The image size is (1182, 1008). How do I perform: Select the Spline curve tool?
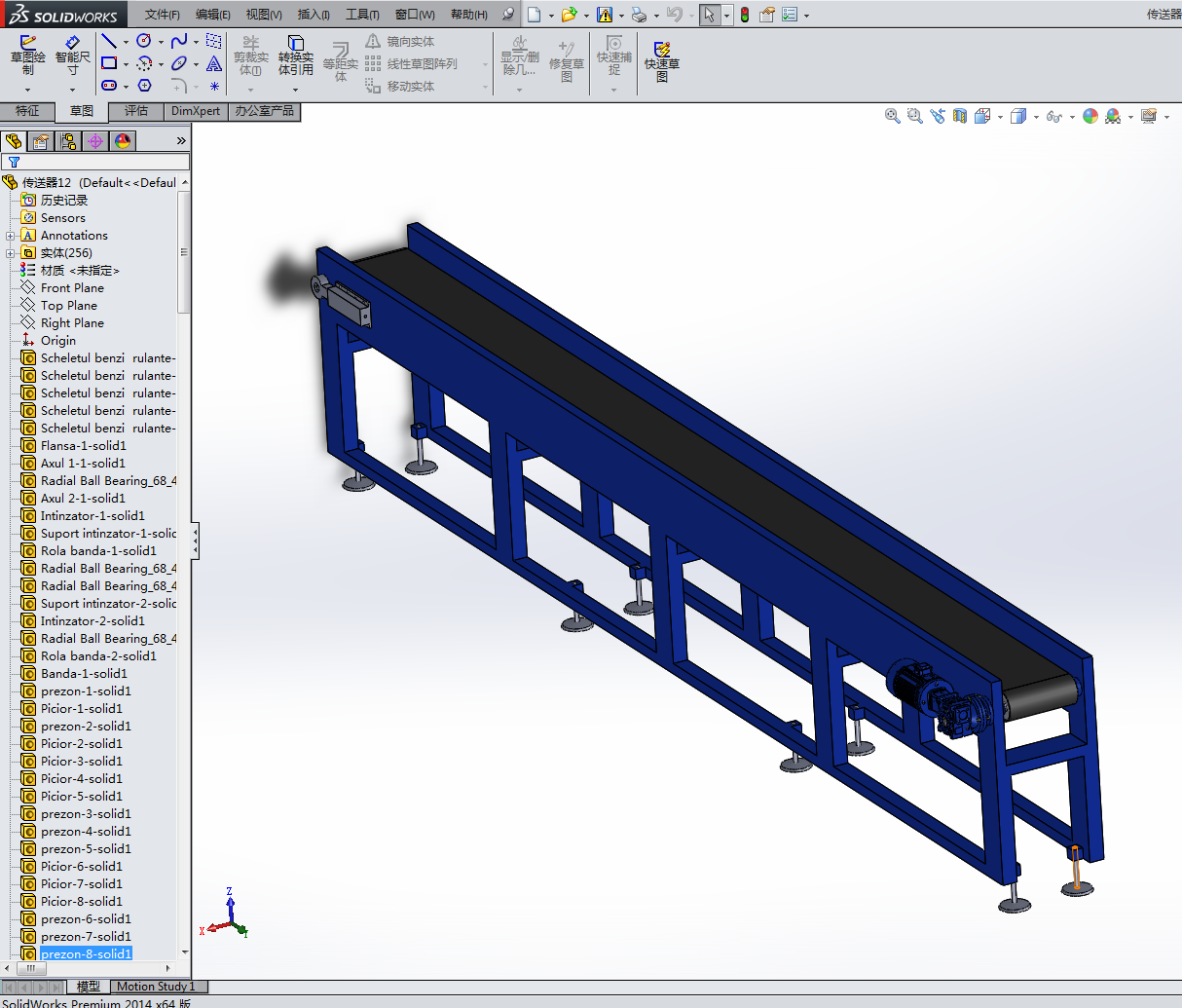coord(178,41)
